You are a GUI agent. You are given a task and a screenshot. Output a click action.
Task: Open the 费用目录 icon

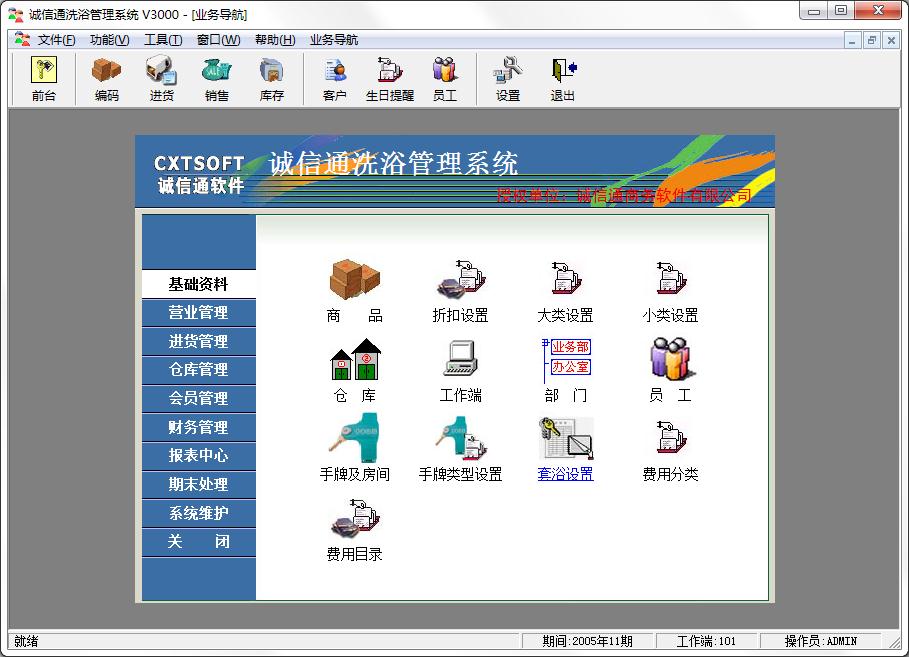[x=355, y=517]
